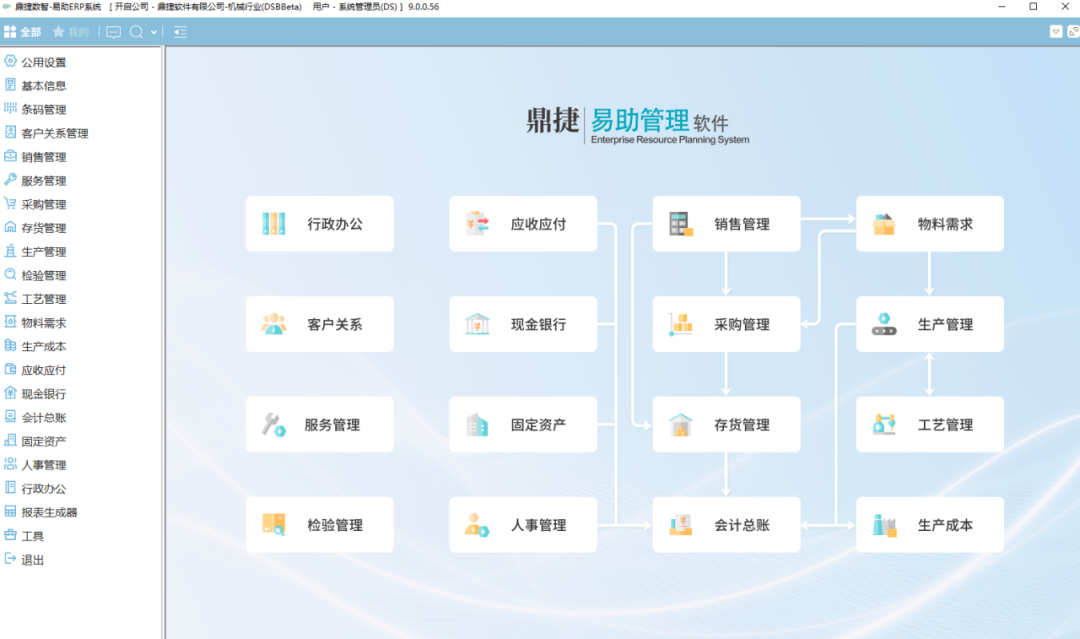Image resolution: width=1080 pixels, height=639 pixels.
Task: Expand 条码管理 in the left sidebar
Action: pyautogui.click(x=42, y=109)
